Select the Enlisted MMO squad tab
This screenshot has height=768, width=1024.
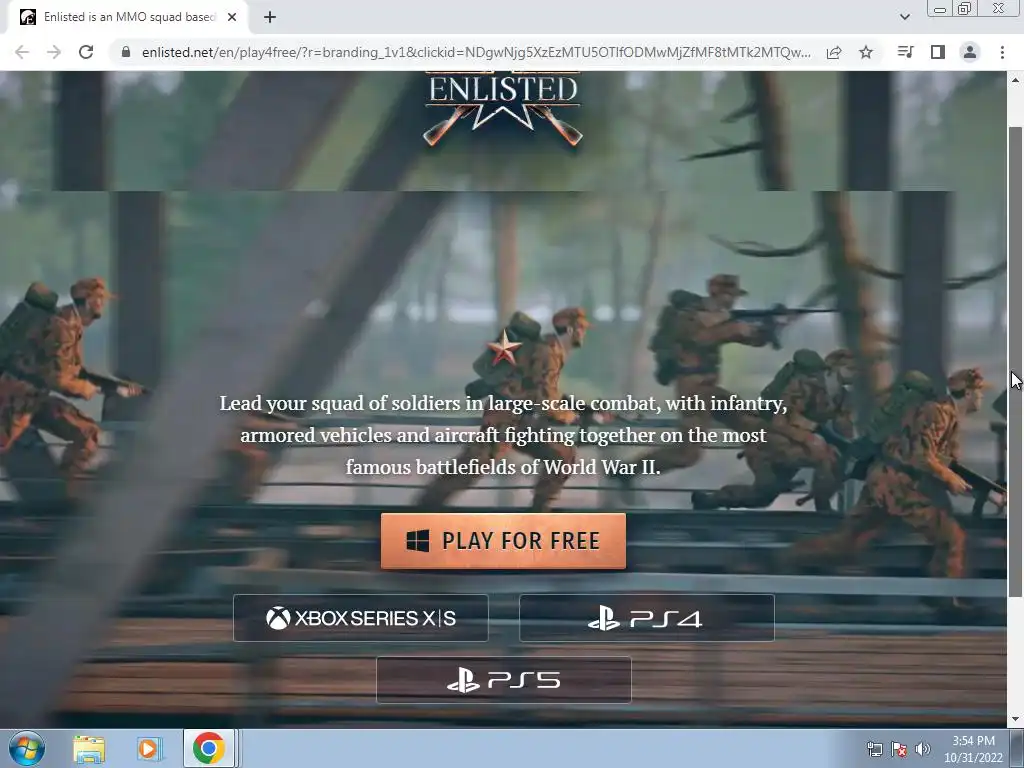pos(128,17)
